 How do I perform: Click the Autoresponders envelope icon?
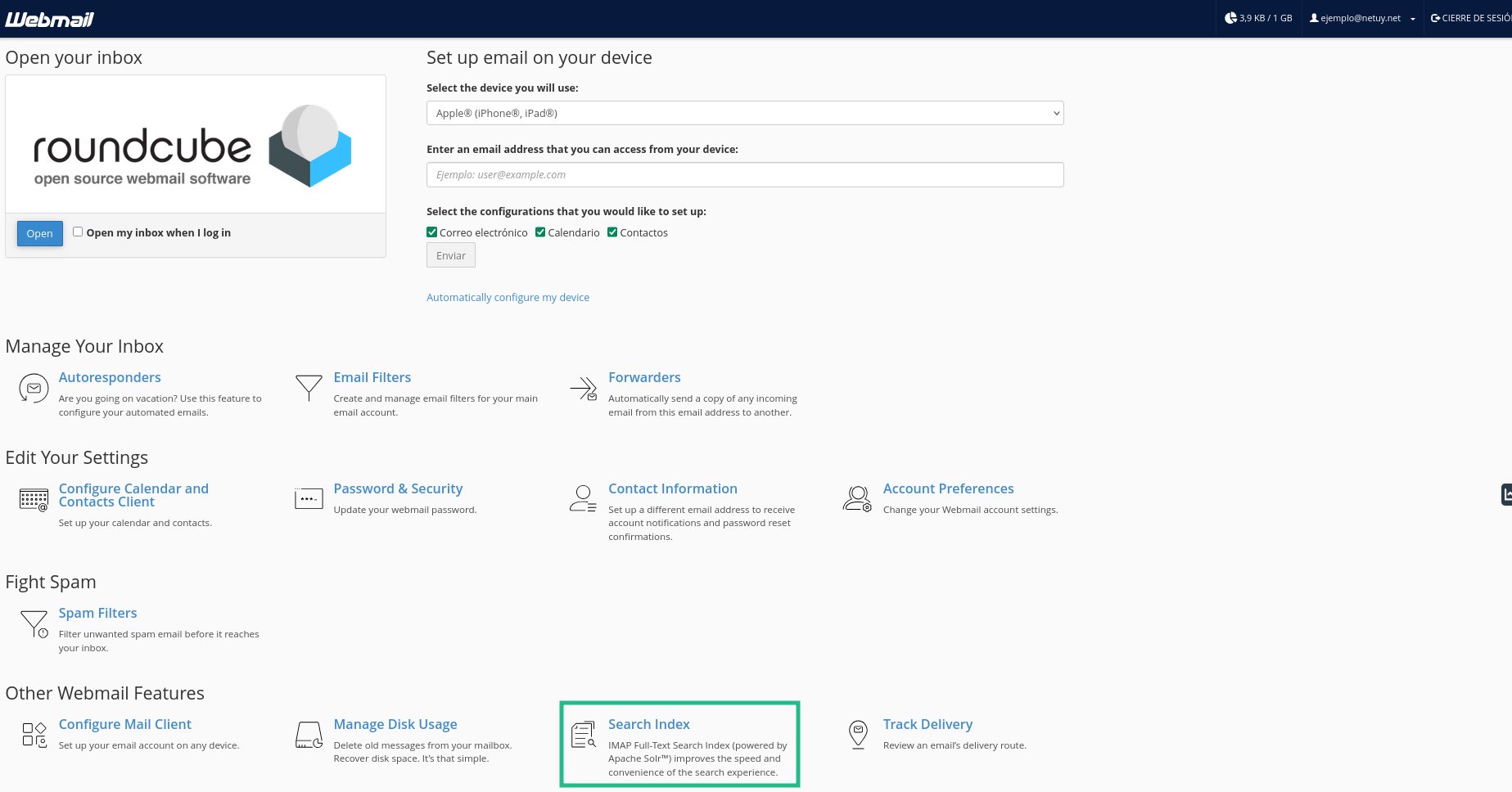click(34, 388)
